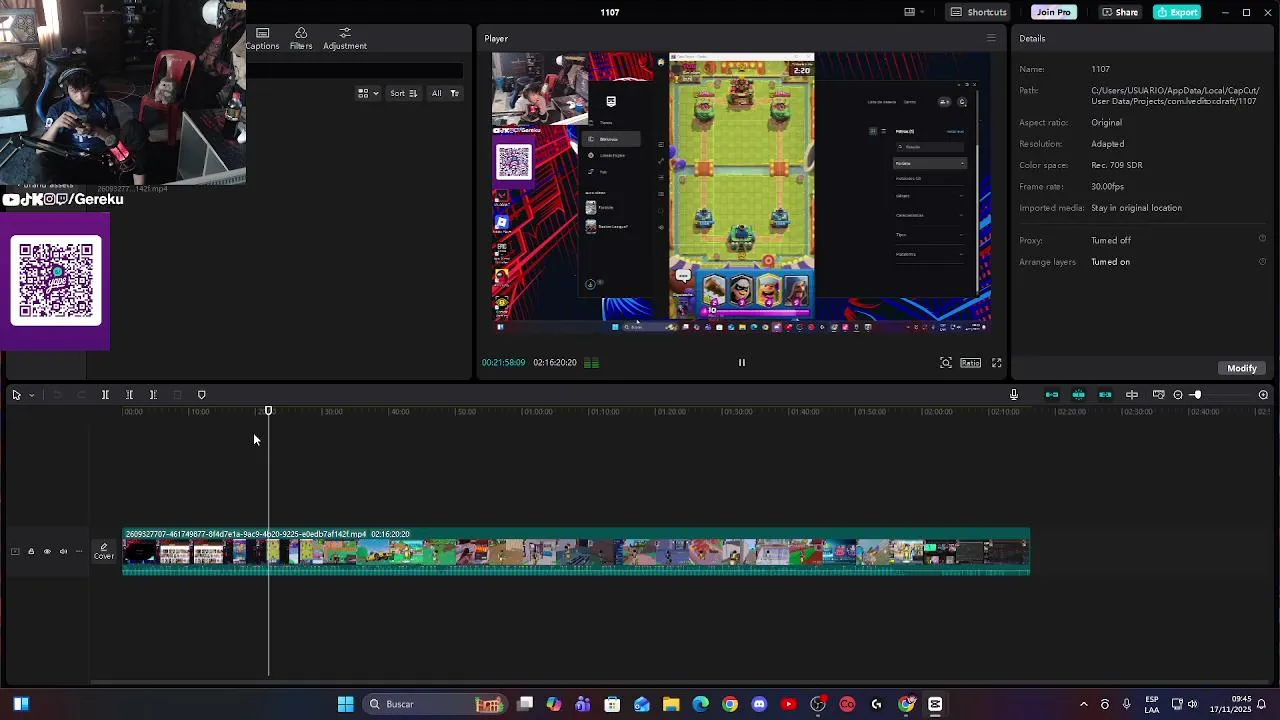The width and height of the screenshot is (1280, 720).
Task: Toggle preview axis icon
Action: 1132,395
